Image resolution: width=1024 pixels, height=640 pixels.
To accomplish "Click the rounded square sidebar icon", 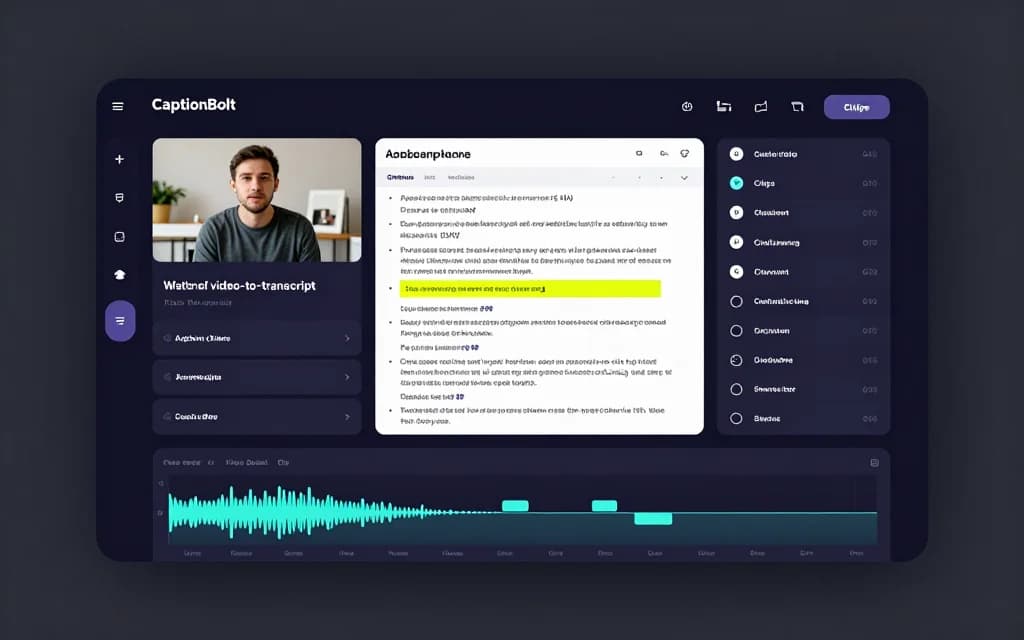I will 120,237.
